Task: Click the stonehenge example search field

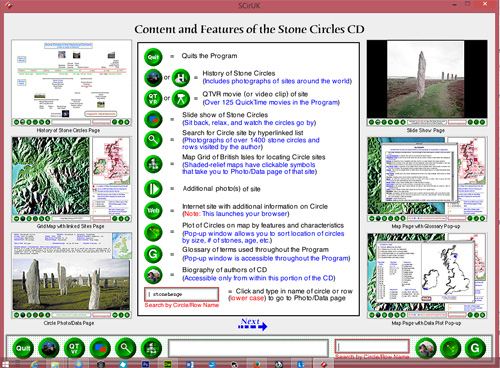Action: (182, 294)
